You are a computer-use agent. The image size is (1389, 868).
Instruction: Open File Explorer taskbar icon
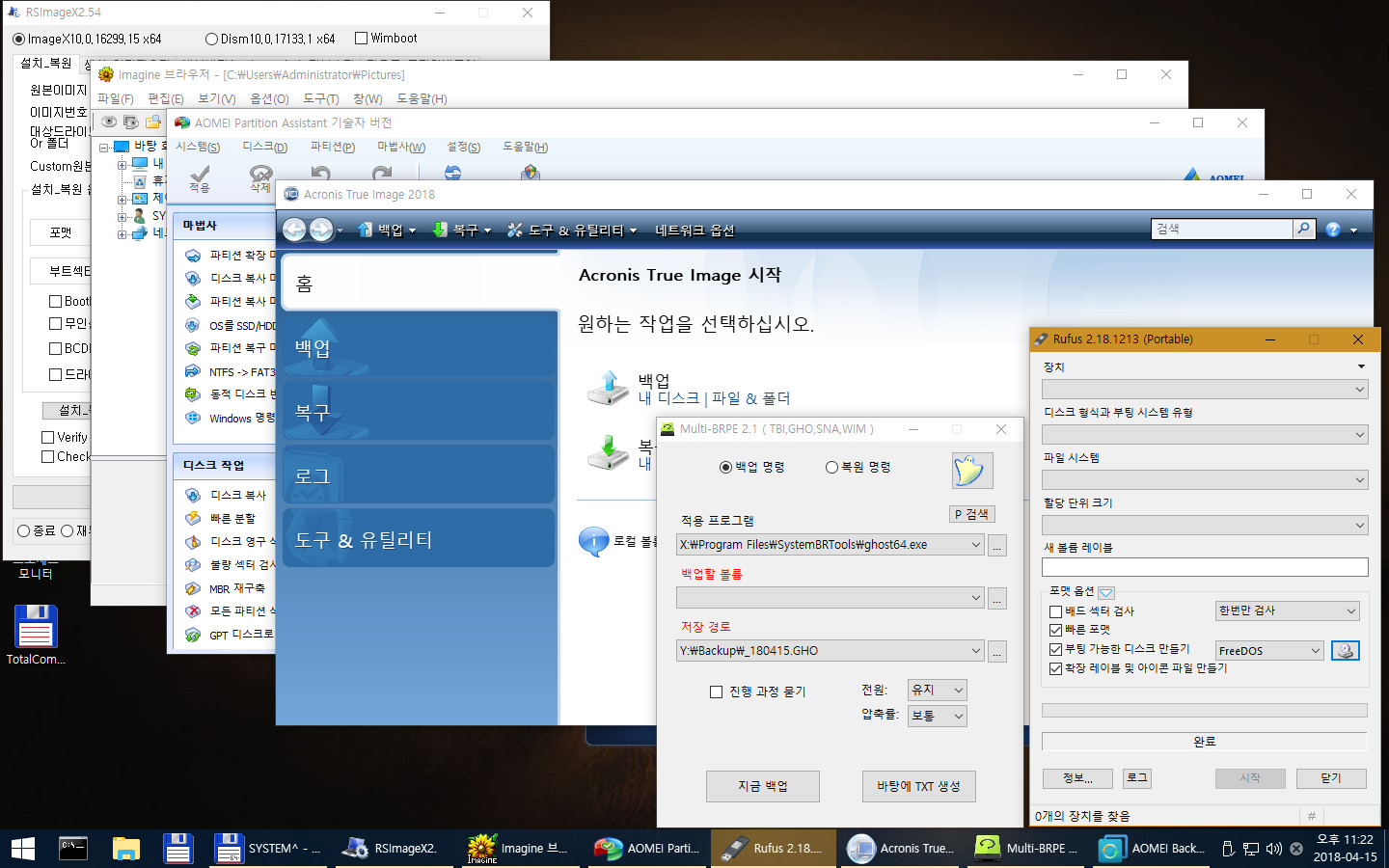pos(126,849)
